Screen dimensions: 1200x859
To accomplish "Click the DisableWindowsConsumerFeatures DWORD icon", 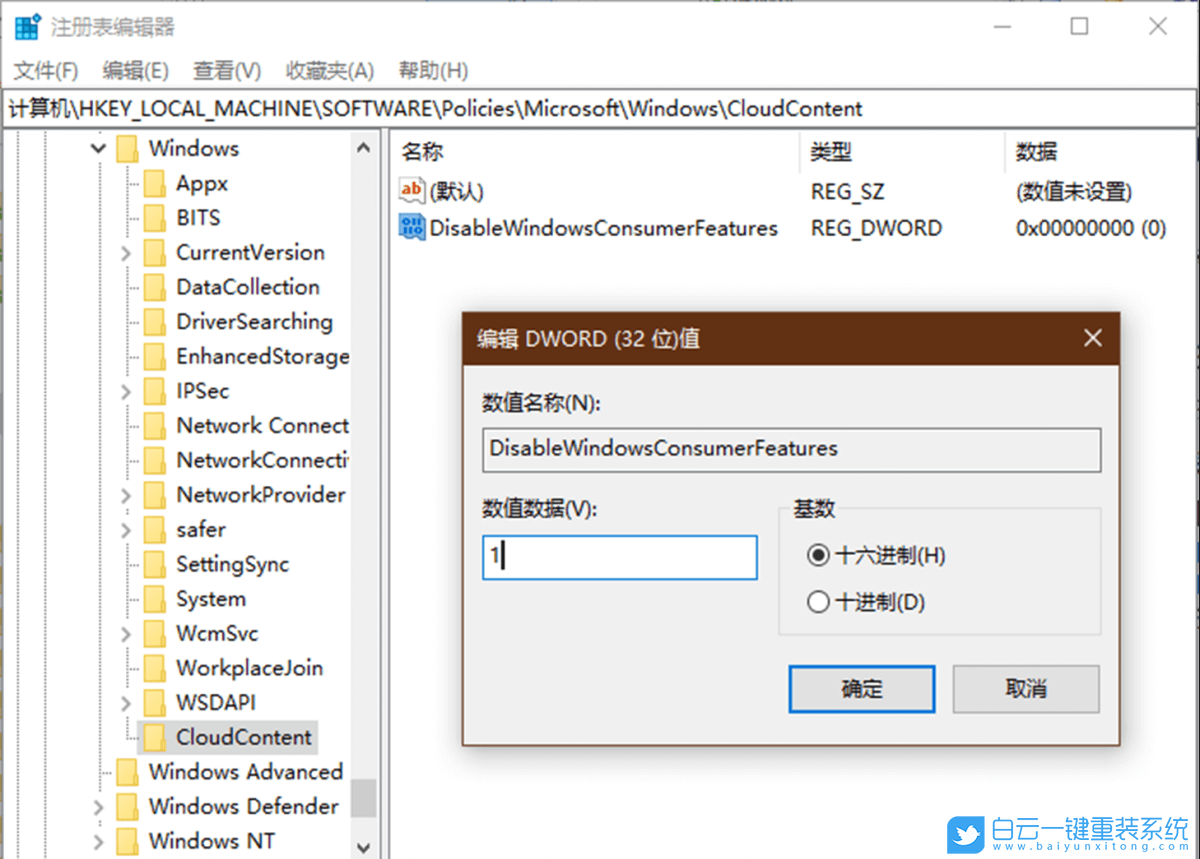I will [413, 227].
